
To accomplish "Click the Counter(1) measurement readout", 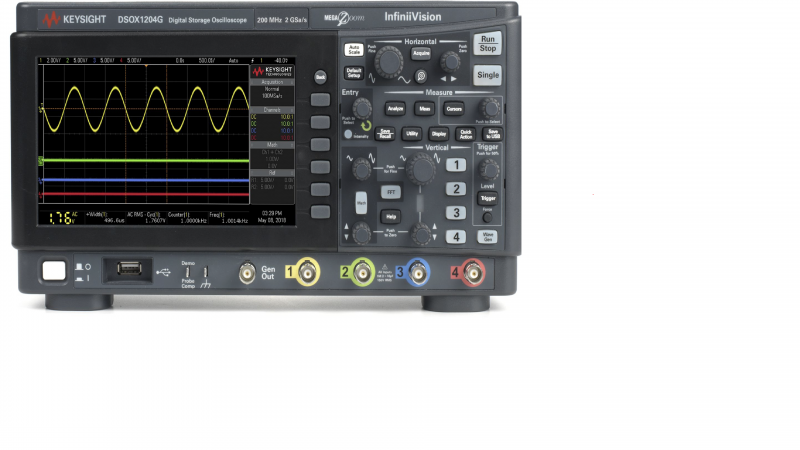I will pyautogui.click(x=187, y=218).
